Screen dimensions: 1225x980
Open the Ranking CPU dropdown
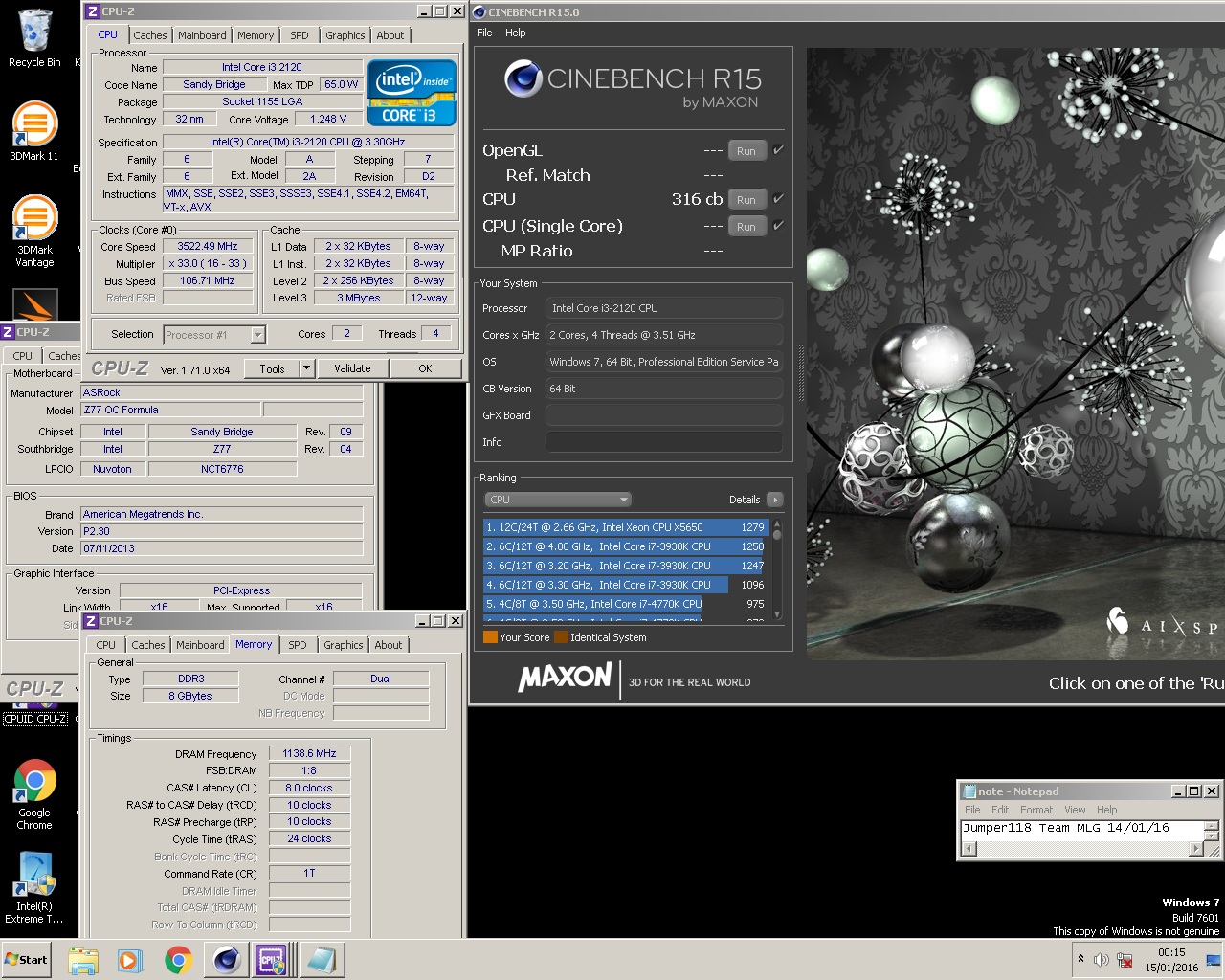point(558,500)
